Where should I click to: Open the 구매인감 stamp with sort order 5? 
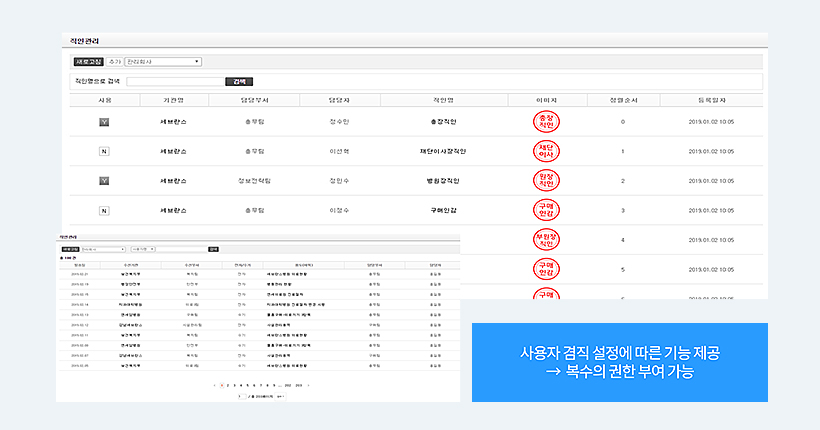tap(546, 269)
